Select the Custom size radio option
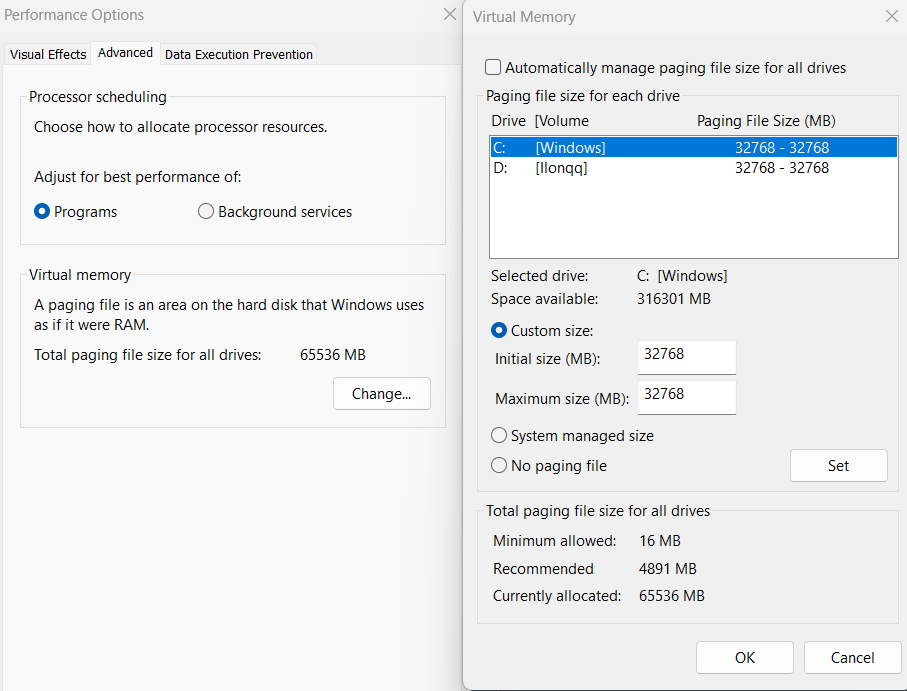This screenshot has width=907, height=691. pyautogui.click(x=499, y=331)
